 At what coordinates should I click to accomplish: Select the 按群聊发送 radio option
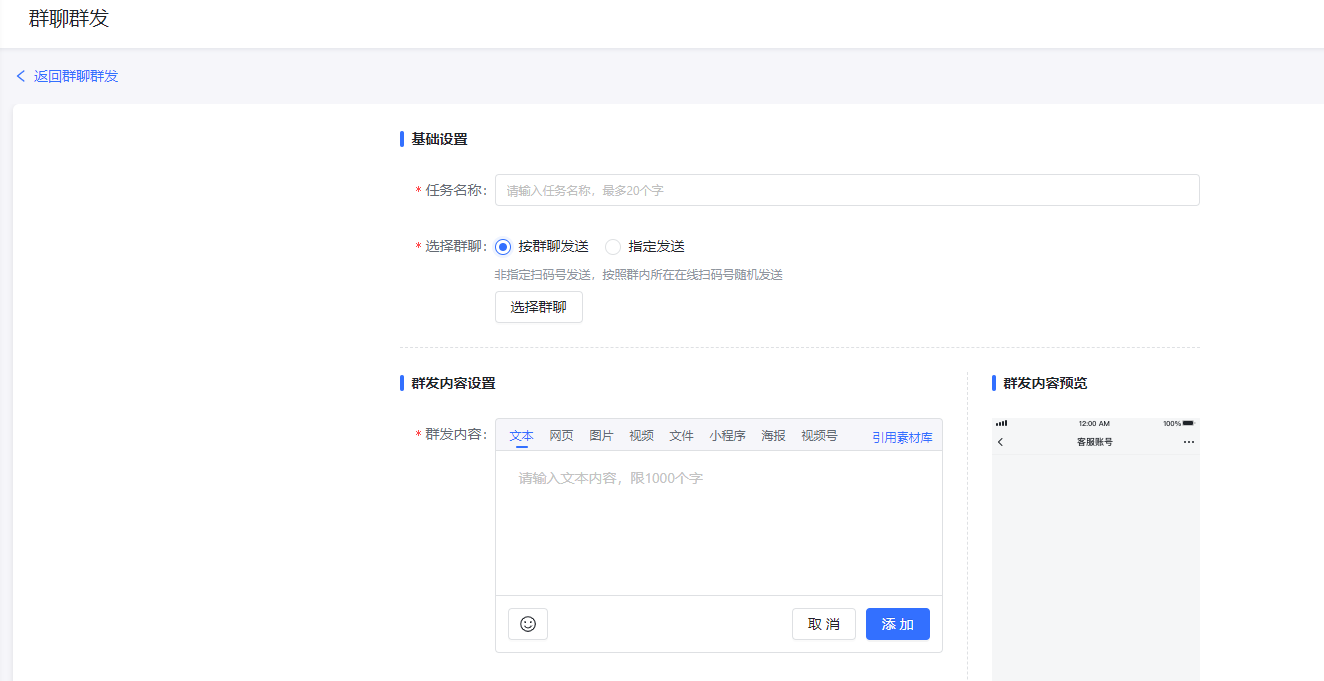click(x=503, y=247)
